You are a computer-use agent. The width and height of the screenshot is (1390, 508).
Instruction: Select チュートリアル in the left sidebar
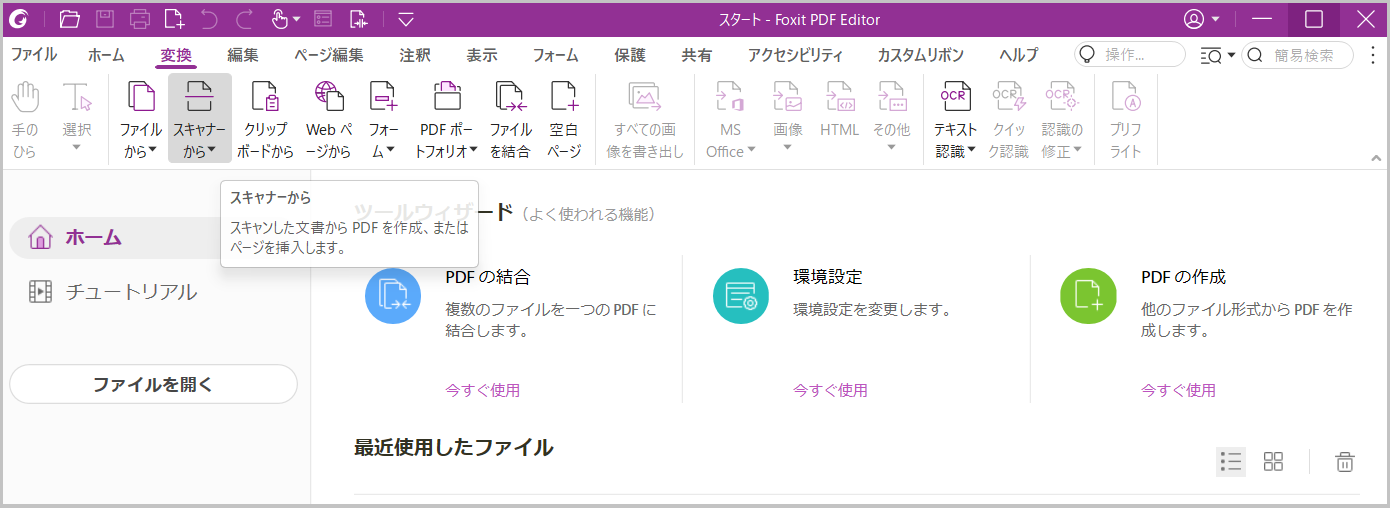pos(112,292)
